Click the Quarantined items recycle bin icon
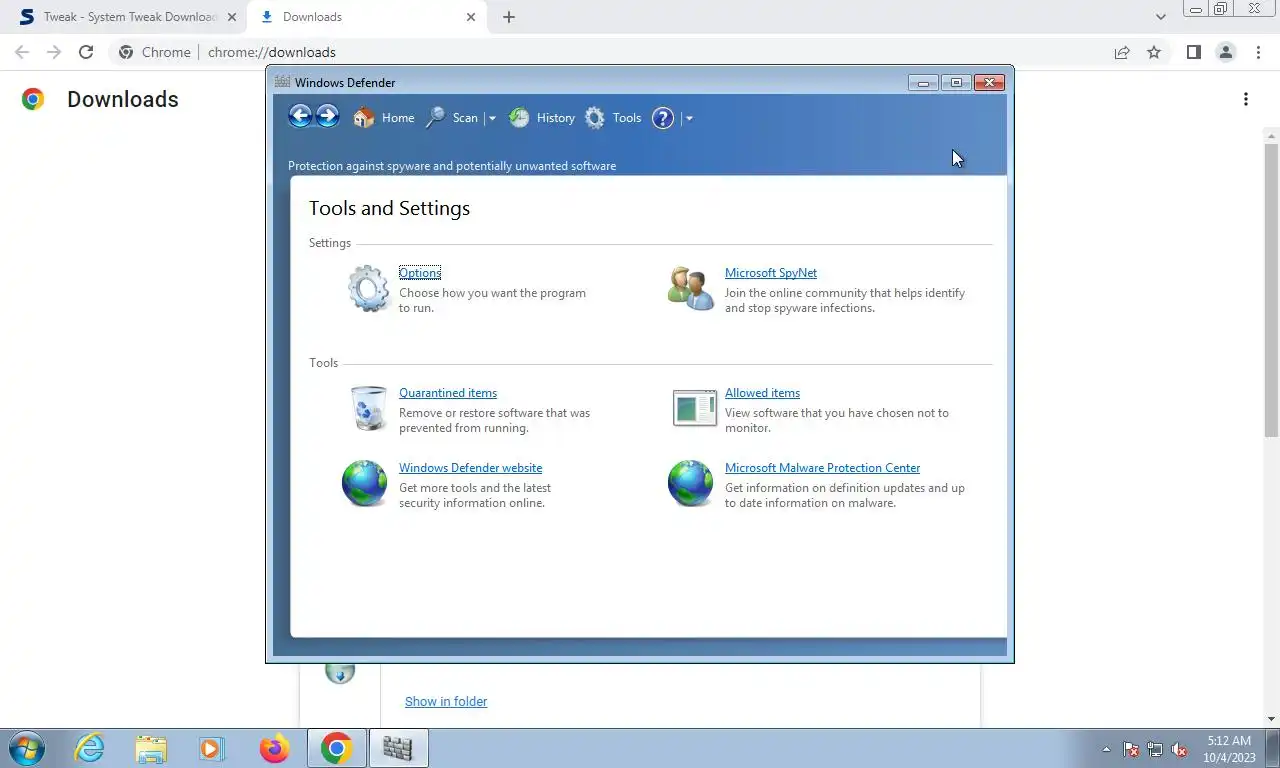Image resolution: width=1280 pixels, height=768 pixels. coord(368,408)
